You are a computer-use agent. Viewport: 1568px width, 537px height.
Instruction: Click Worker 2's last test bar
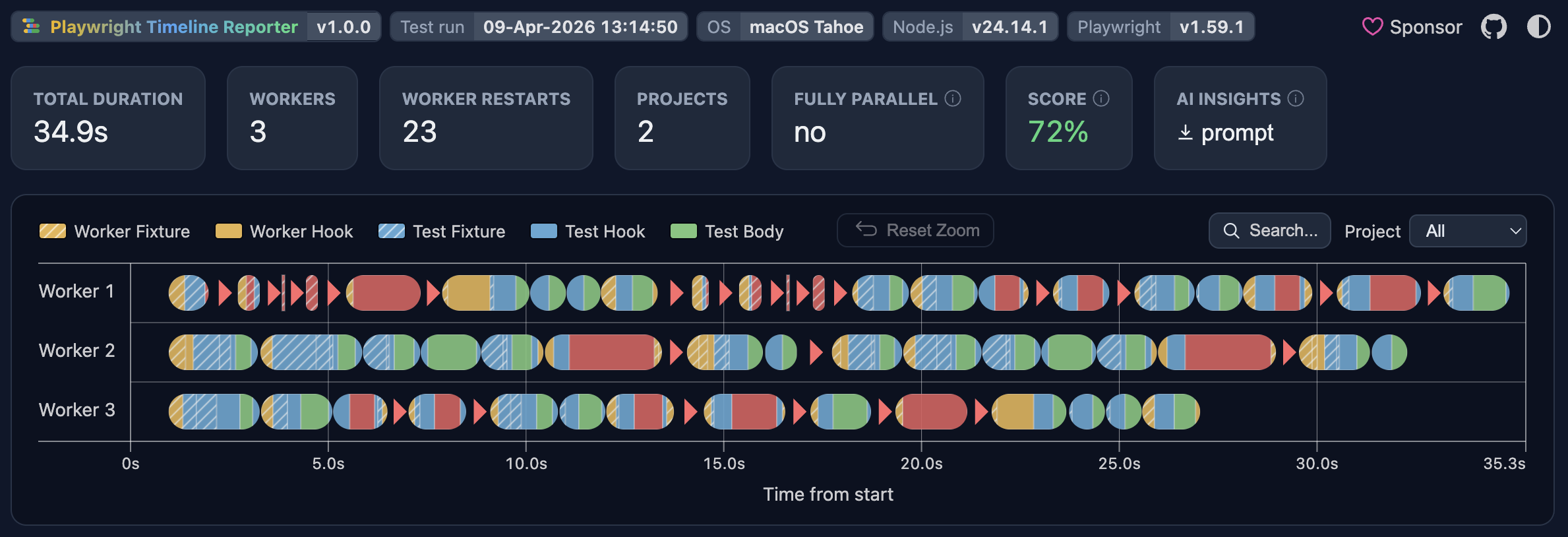[1389, 352]
